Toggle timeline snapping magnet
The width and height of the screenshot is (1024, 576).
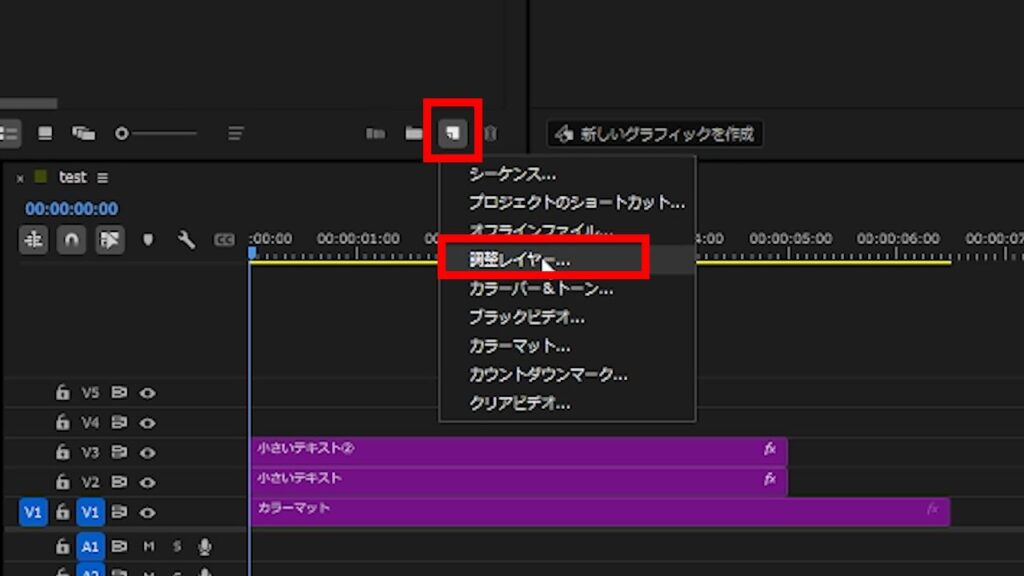pos(71,240)
